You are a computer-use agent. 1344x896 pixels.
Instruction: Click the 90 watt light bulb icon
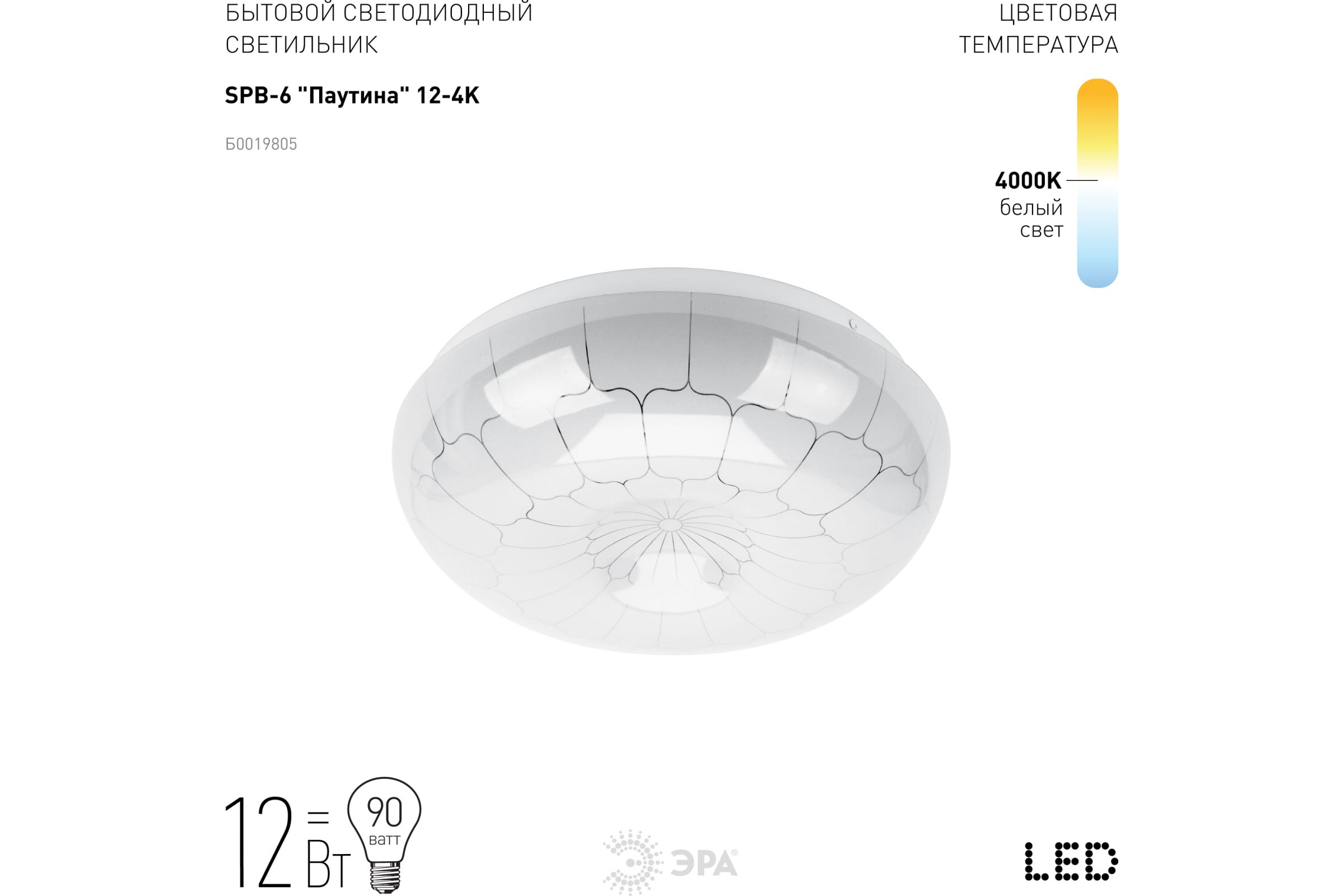point(384,835)
